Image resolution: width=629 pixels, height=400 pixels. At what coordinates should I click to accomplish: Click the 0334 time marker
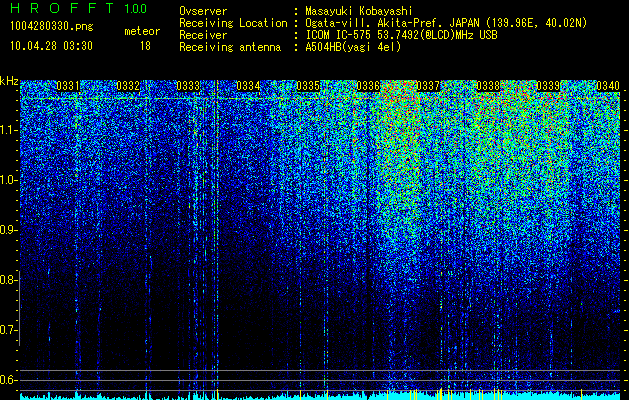248,86
